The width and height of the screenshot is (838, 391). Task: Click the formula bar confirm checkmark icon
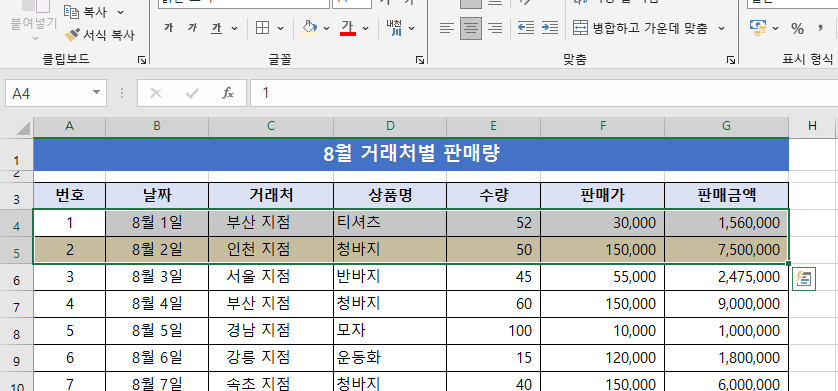(192, 93)
